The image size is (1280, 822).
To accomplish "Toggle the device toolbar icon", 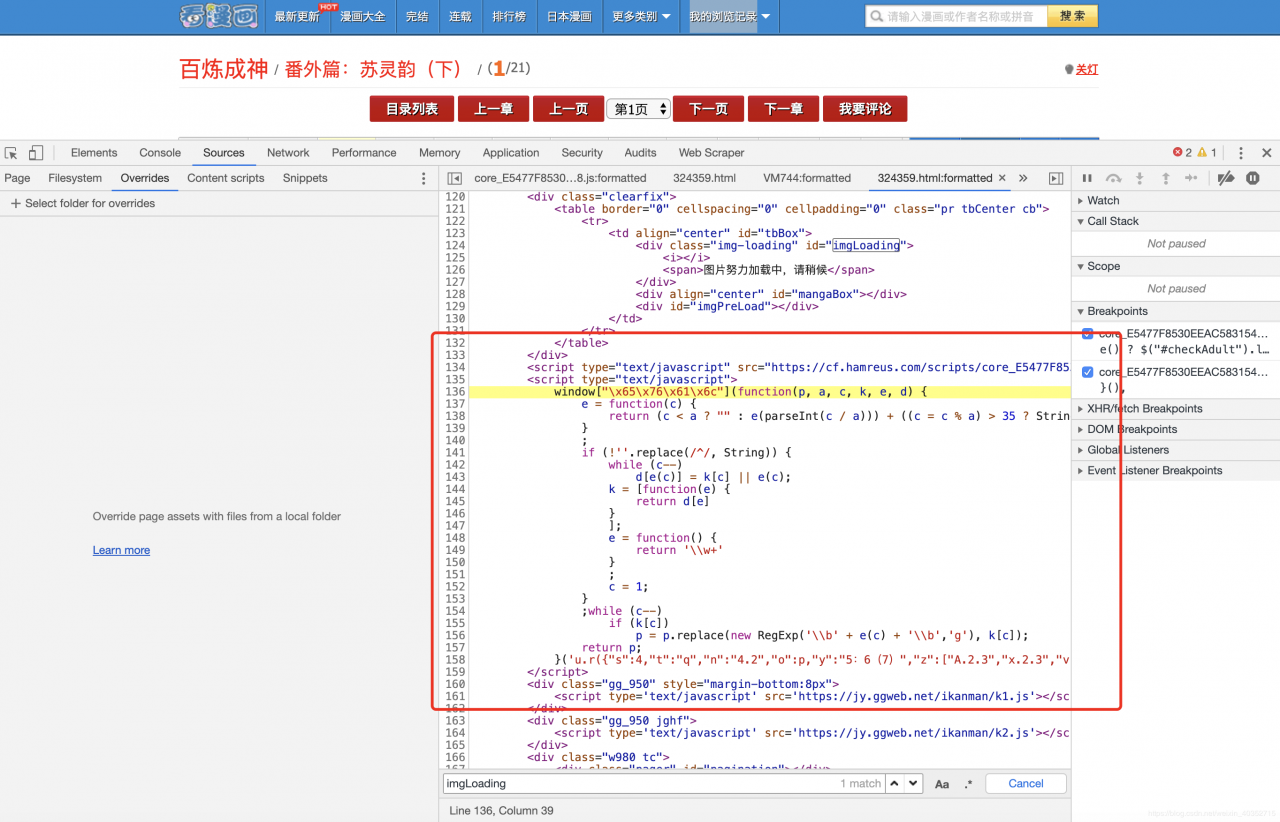I will 36,153.
